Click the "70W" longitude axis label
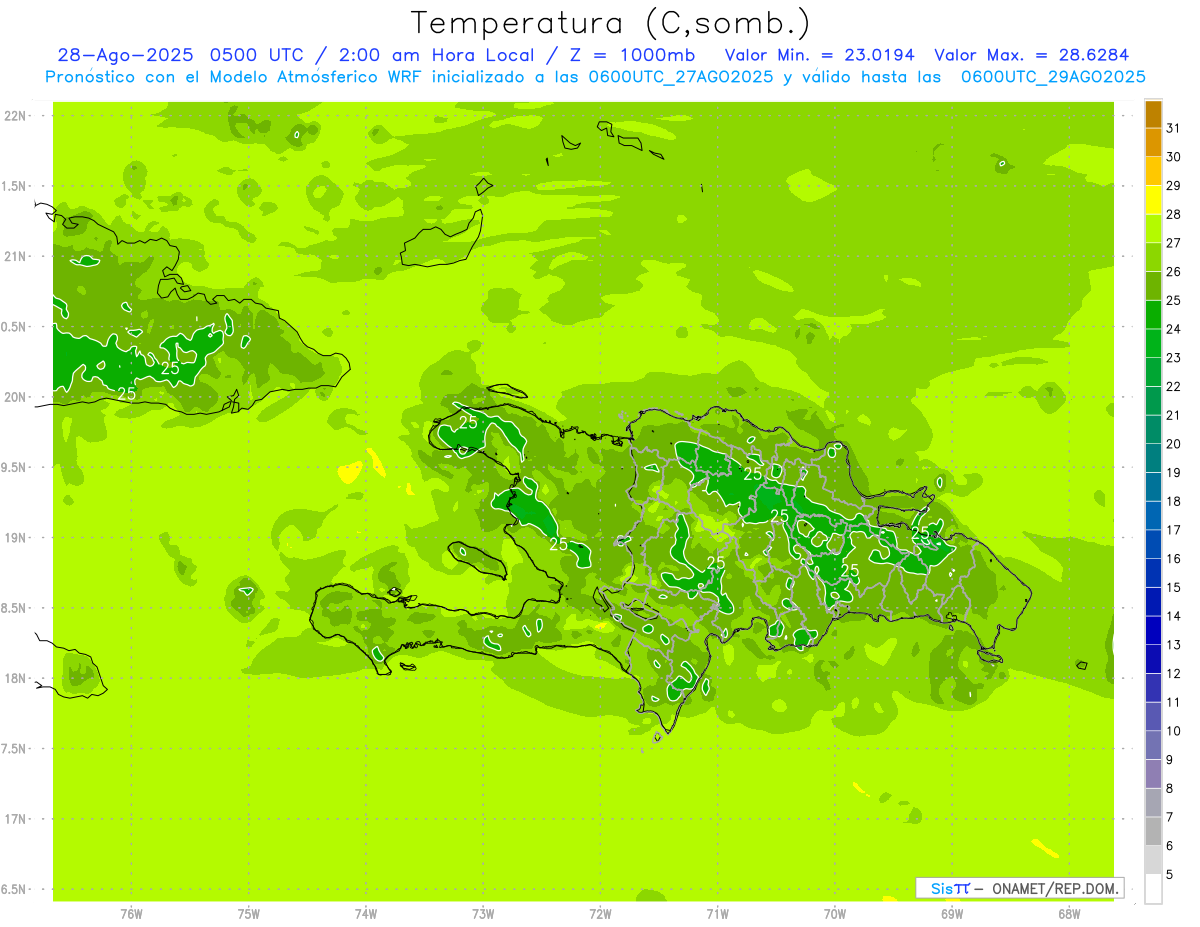The width and height of the screenshot is (1200, 927). (x=835, y=914)
